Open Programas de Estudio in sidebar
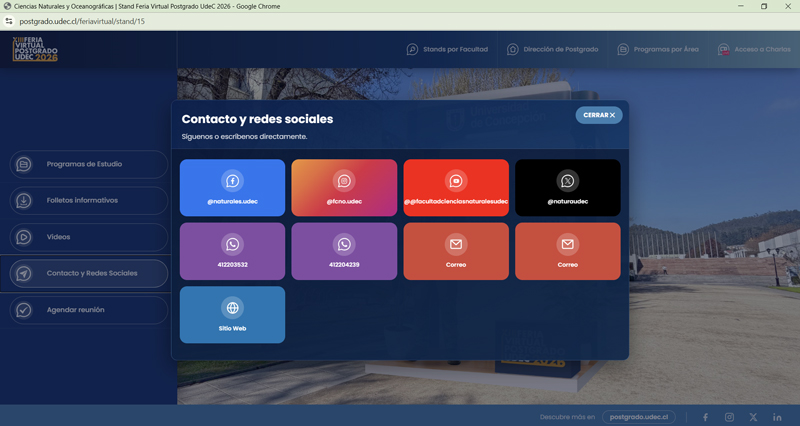 pyautogui.click(x=89, y=164)
